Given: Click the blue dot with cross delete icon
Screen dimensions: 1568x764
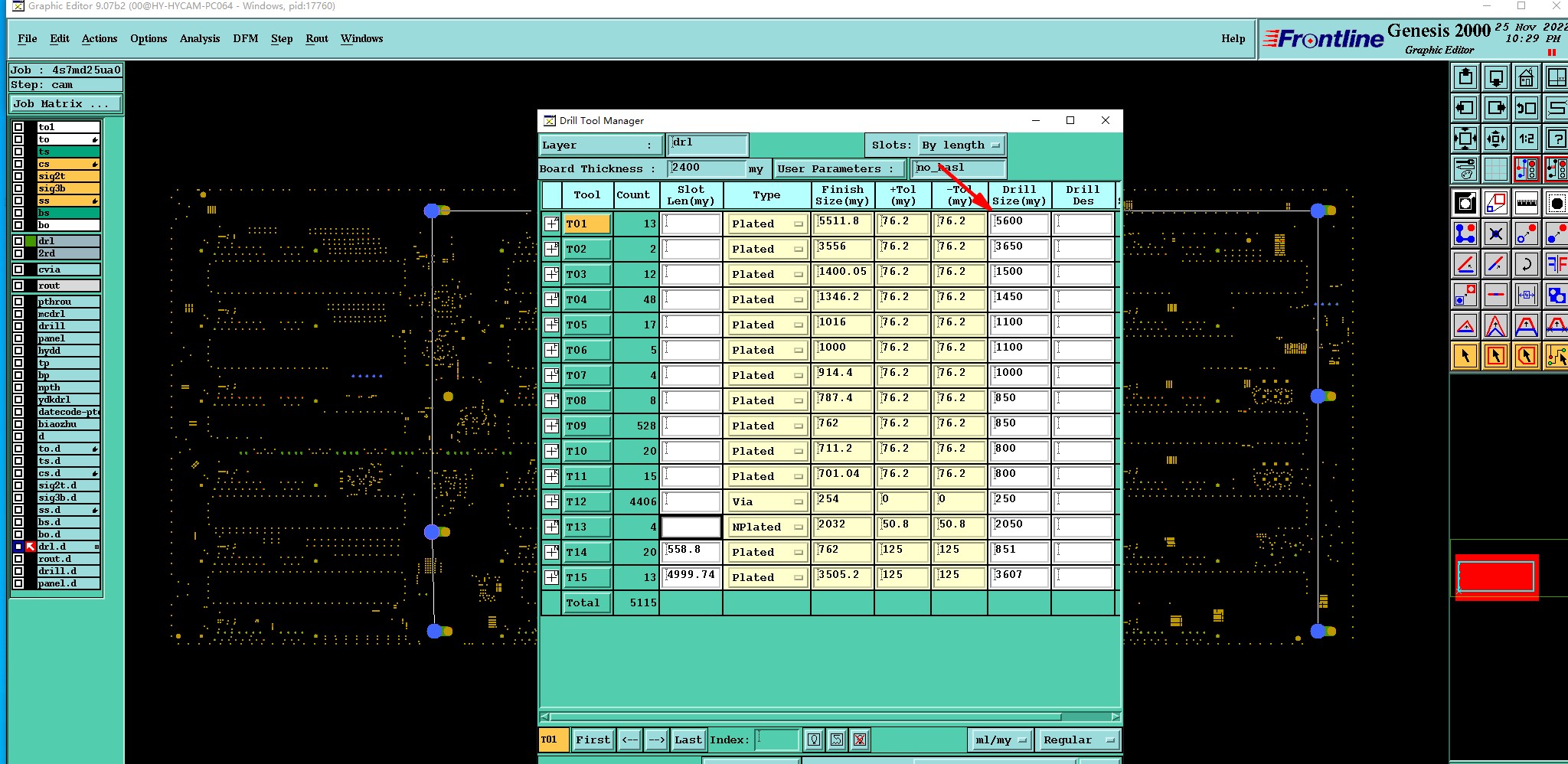Looking at the screenshot, I should 1496,233.
